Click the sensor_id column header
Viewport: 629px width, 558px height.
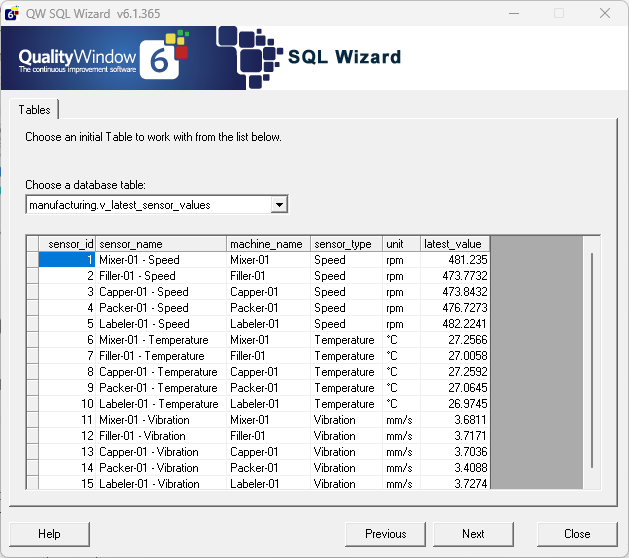pyautogui.click(x=67, y=244)
